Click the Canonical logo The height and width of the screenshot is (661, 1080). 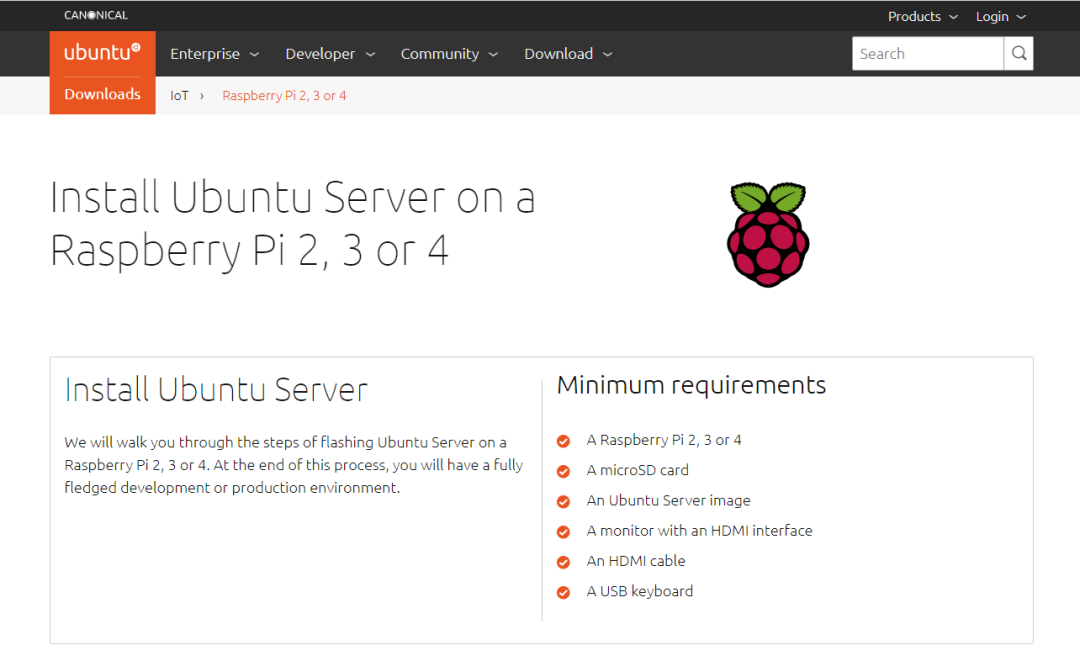tap(96, 15)
